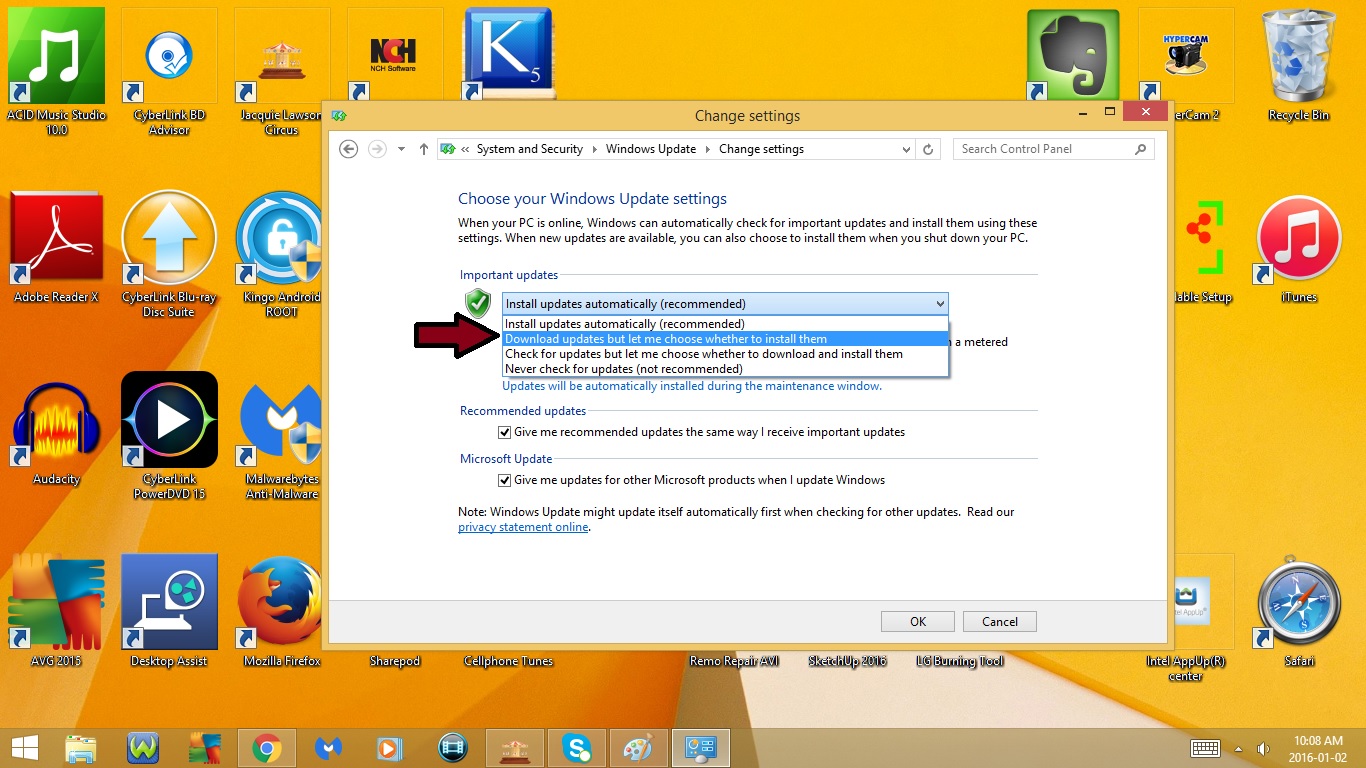The image size is (1366, 768).
Task: Click the Windows Start button
Action: (25, 747)
